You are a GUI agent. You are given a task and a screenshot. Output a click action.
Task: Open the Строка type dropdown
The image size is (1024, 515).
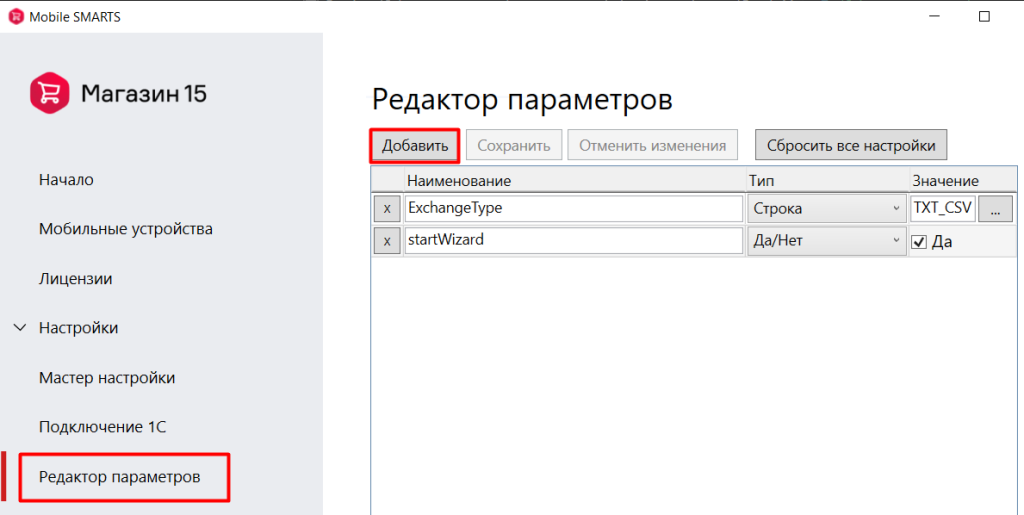[827, 209]
